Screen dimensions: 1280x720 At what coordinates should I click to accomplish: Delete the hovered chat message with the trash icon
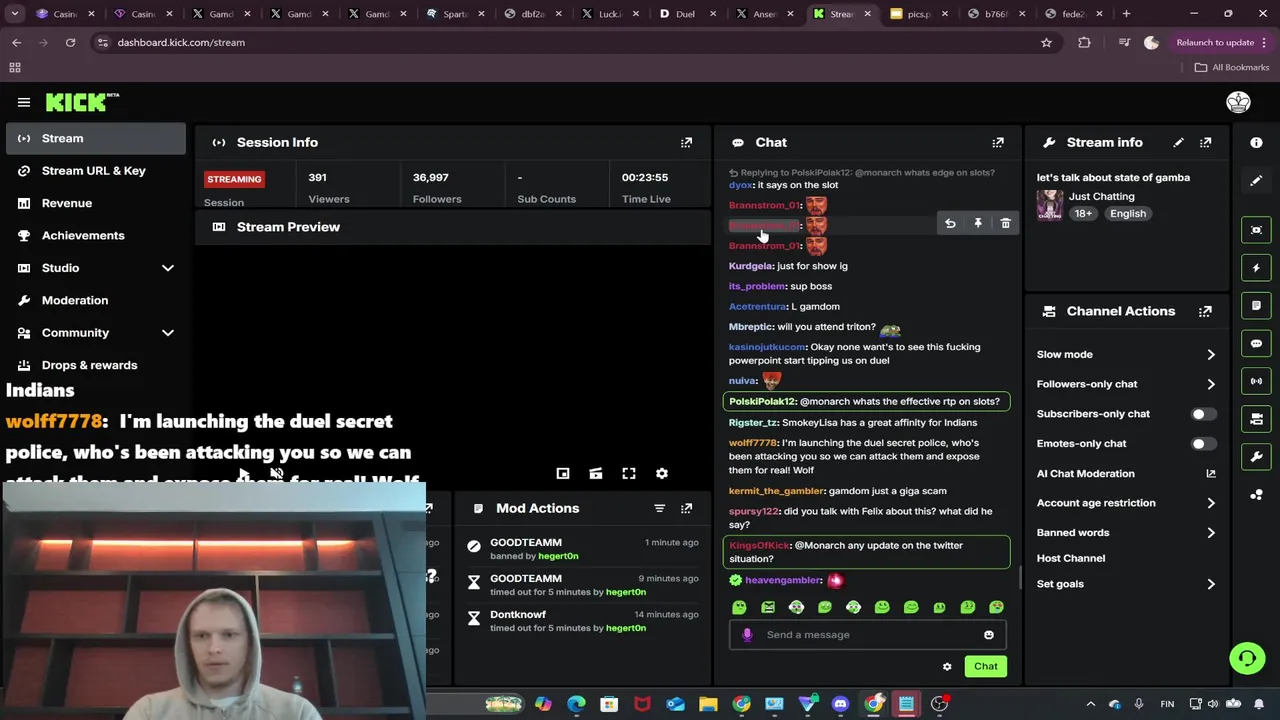point(1005,224)
